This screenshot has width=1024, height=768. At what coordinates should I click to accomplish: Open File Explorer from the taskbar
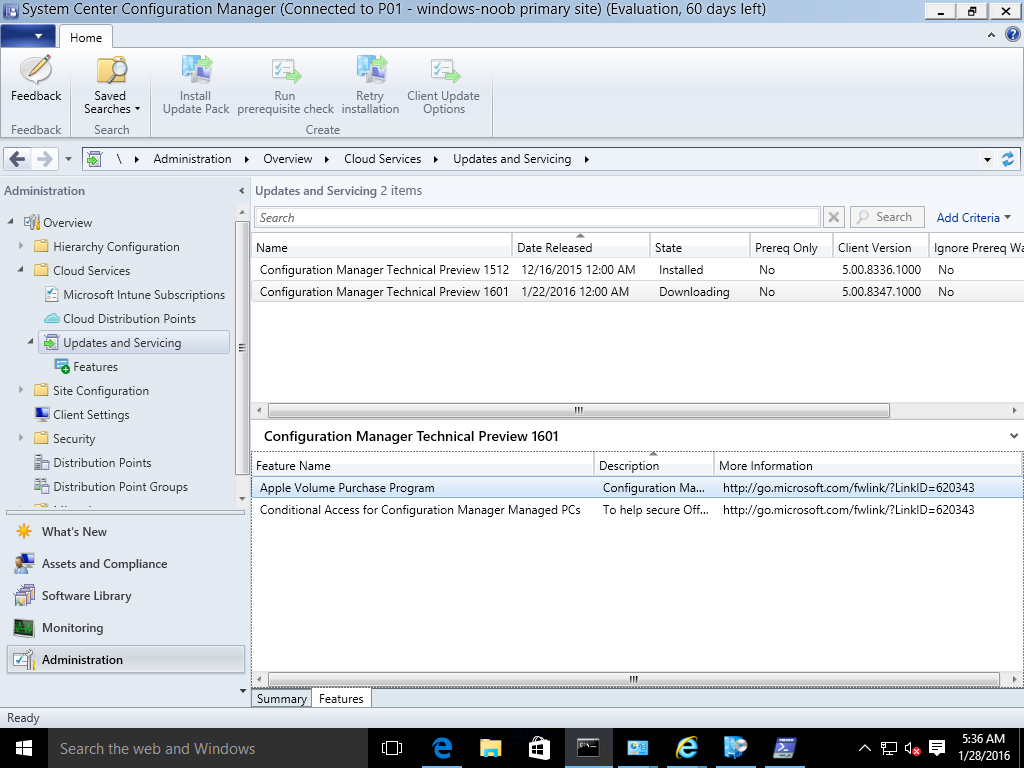490,748
